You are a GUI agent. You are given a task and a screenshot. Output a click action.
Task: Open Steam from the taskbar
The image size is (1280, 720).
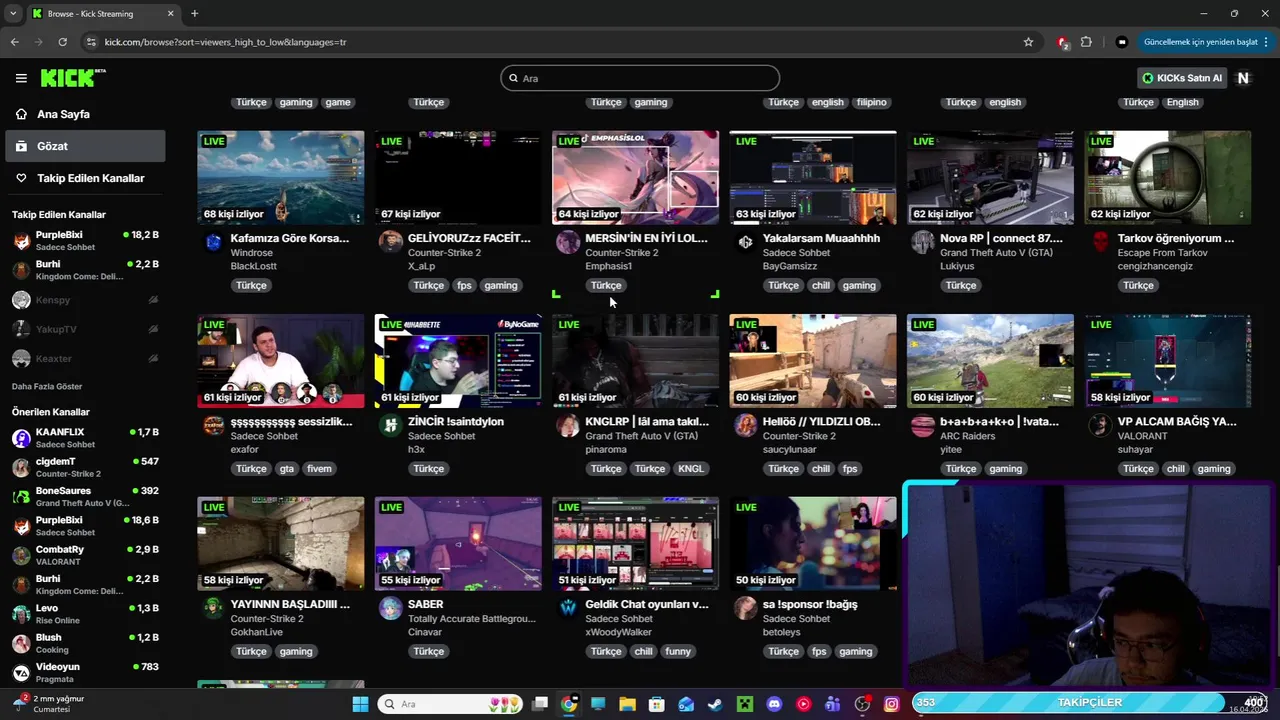click(715, 704)
